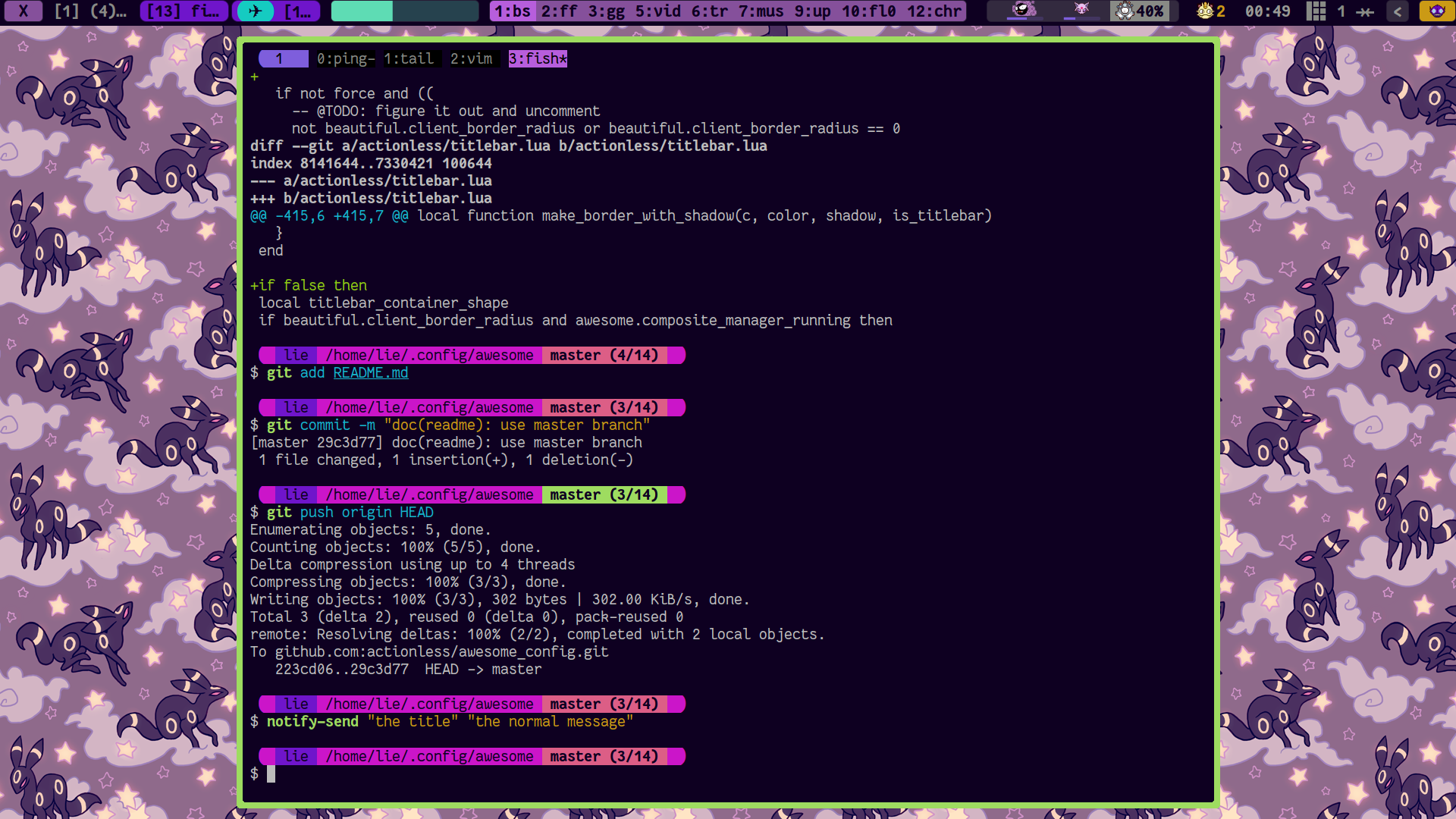Image resolution: width=1456 pixels, height=819 pixels.
Task: Click 'git push origin HEAD' command text
Action: (350, 512)
